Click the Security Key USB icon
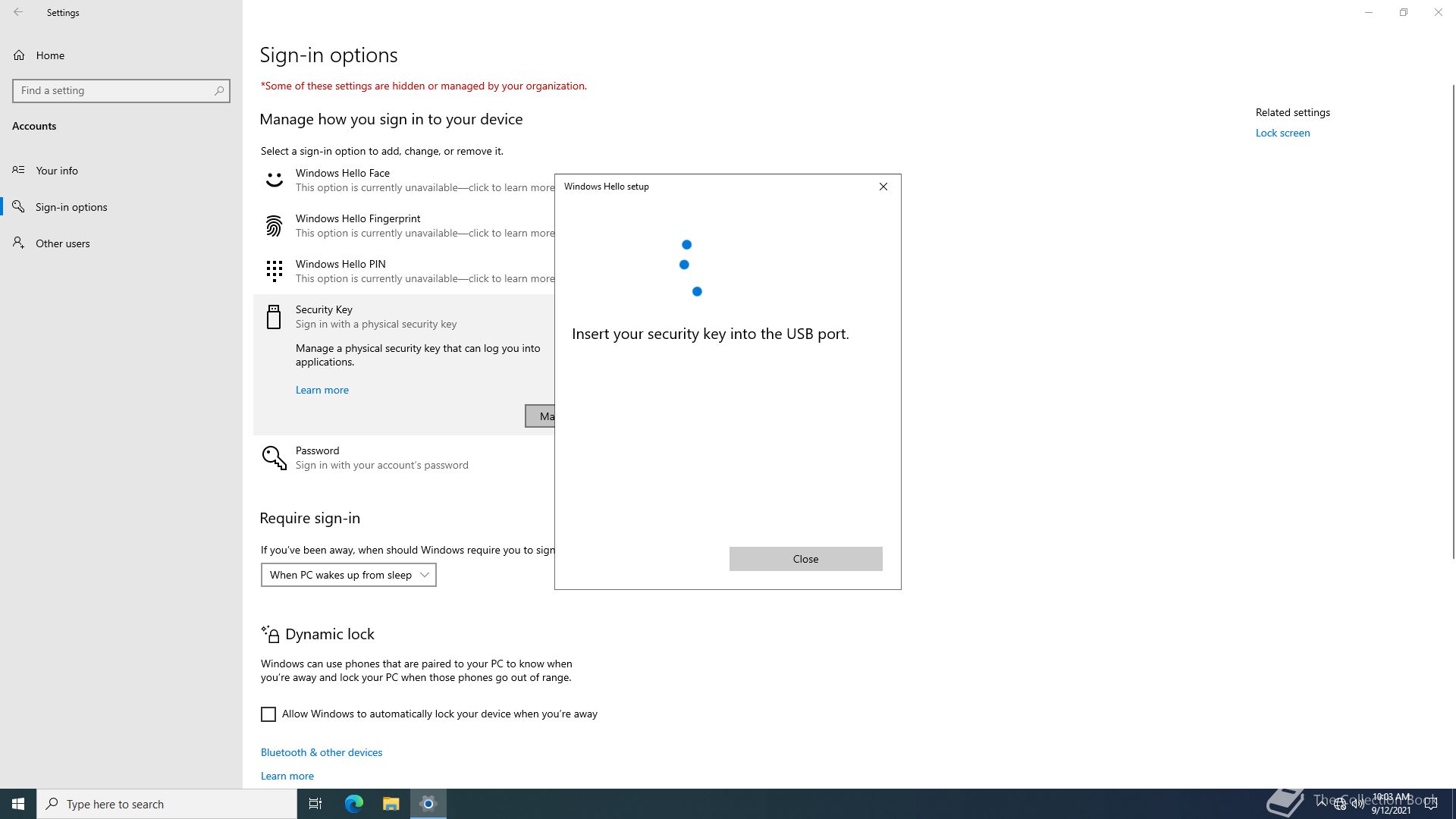1456x819 pixels. coord(274,316)
